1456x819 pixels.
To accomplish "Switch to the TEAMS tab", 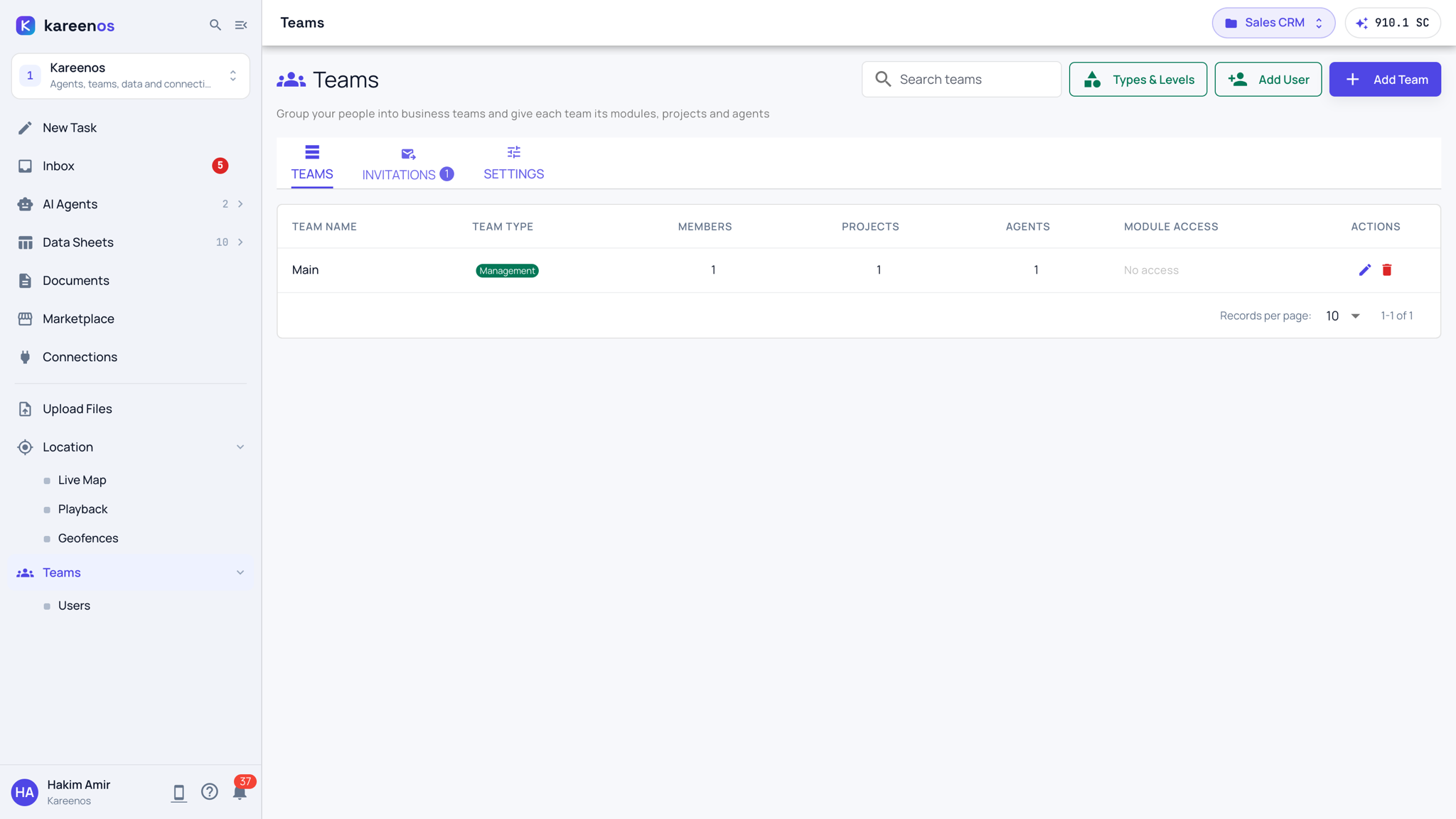I will pos(312,164).
